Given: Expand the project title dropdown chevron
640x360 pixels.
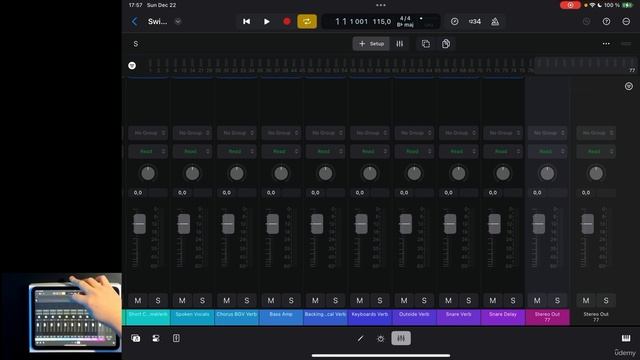Looking at the screenshot, I should 178,22.
